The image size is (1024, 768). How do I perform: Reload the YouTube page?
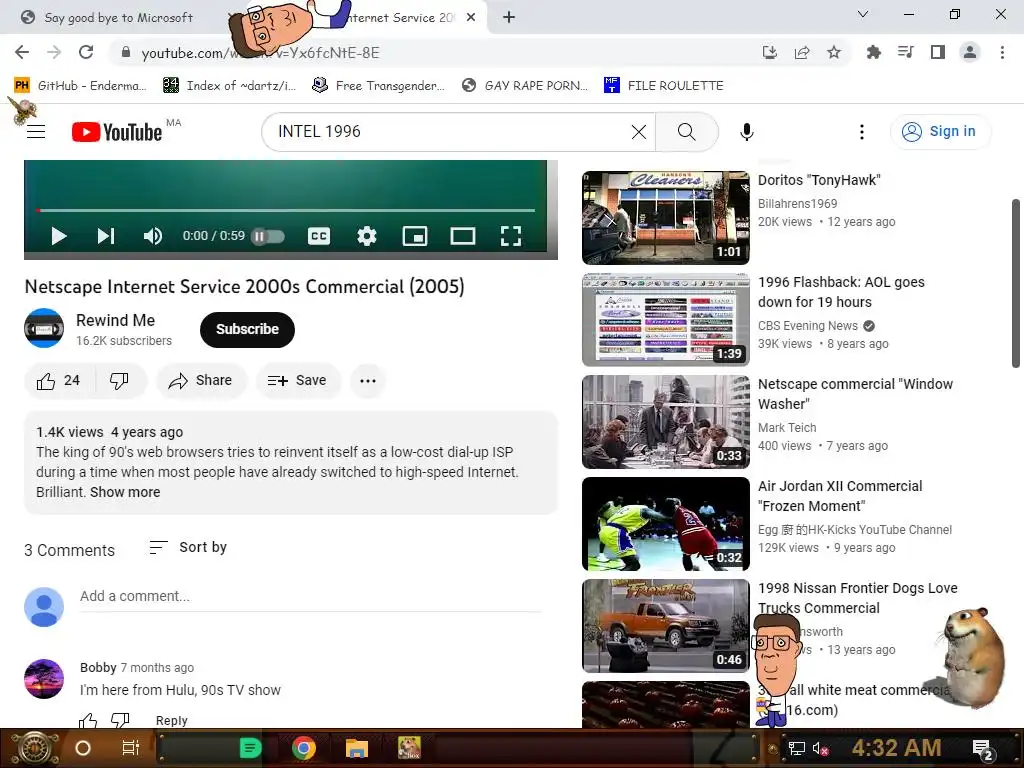pos(86,52)
